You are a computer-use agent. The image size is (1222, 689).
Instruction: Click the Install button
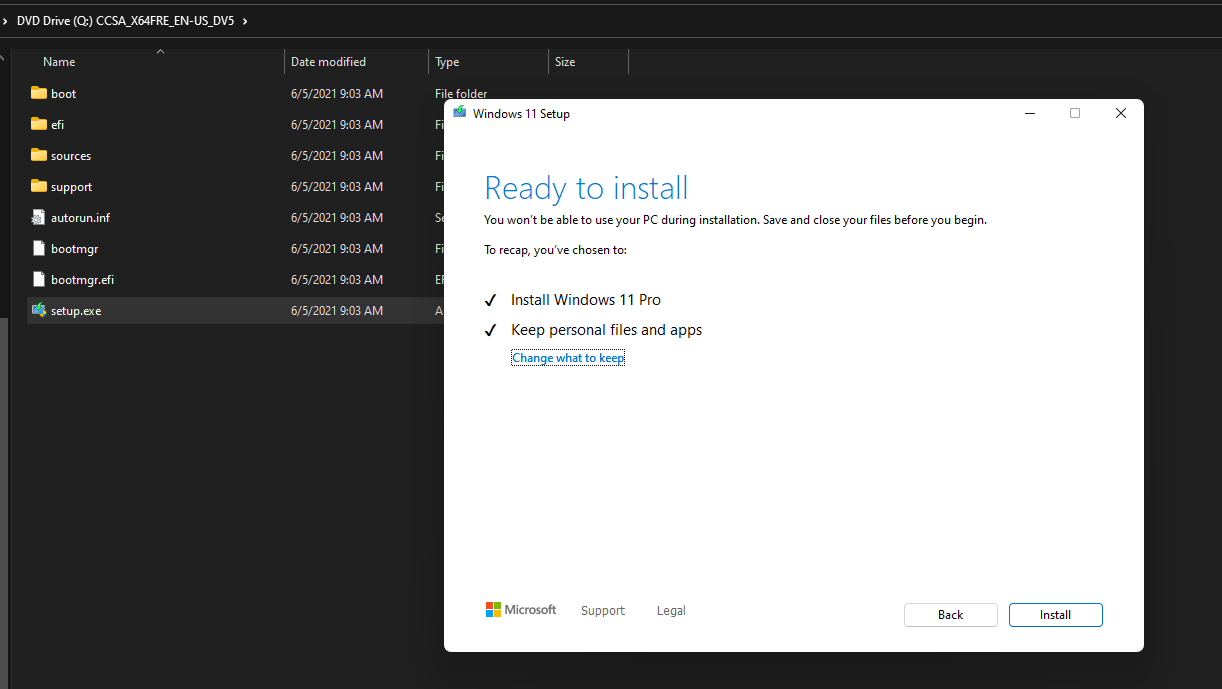1055,615
